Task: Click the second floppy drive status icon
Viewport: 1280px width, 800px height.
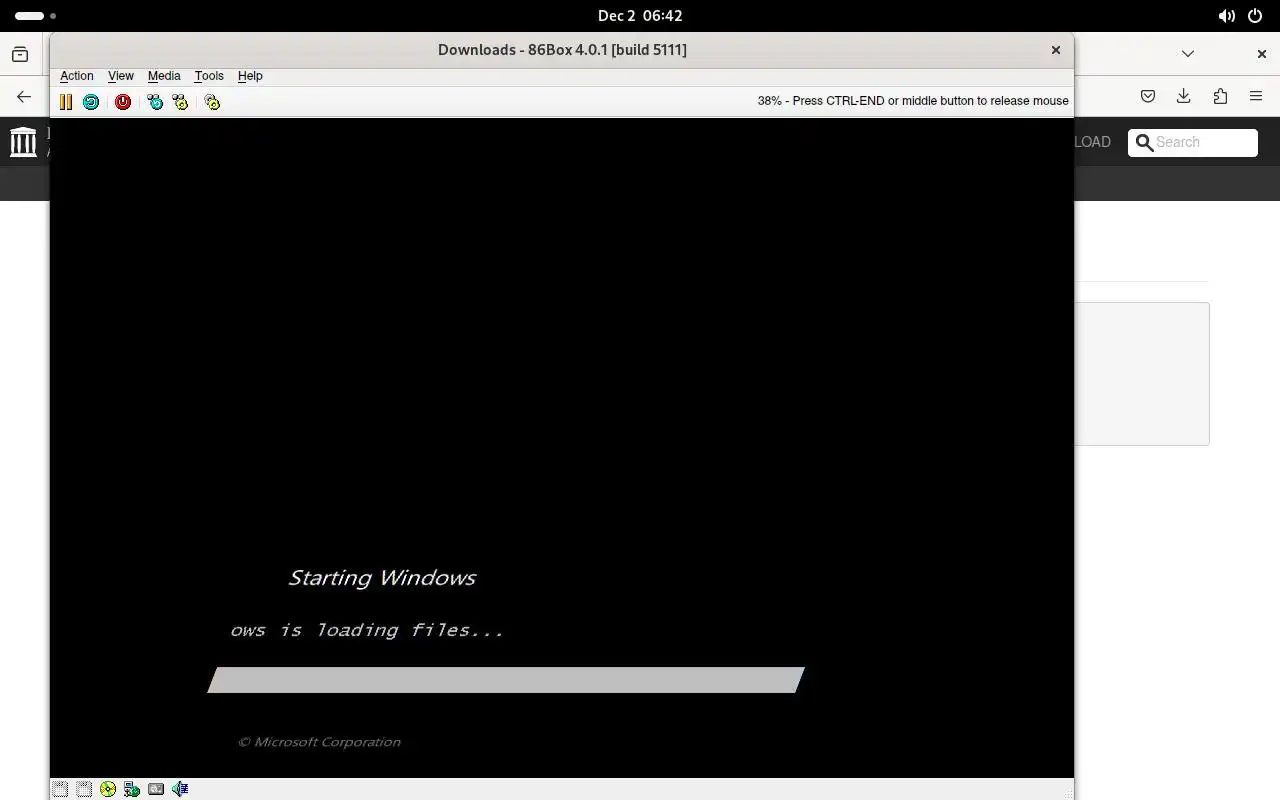Action: [84, 789]
